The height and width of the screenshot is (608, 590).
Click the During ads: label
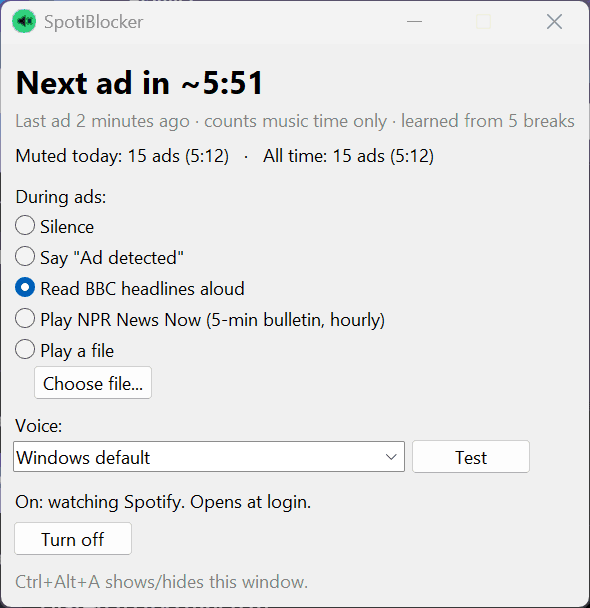(61, 197)
